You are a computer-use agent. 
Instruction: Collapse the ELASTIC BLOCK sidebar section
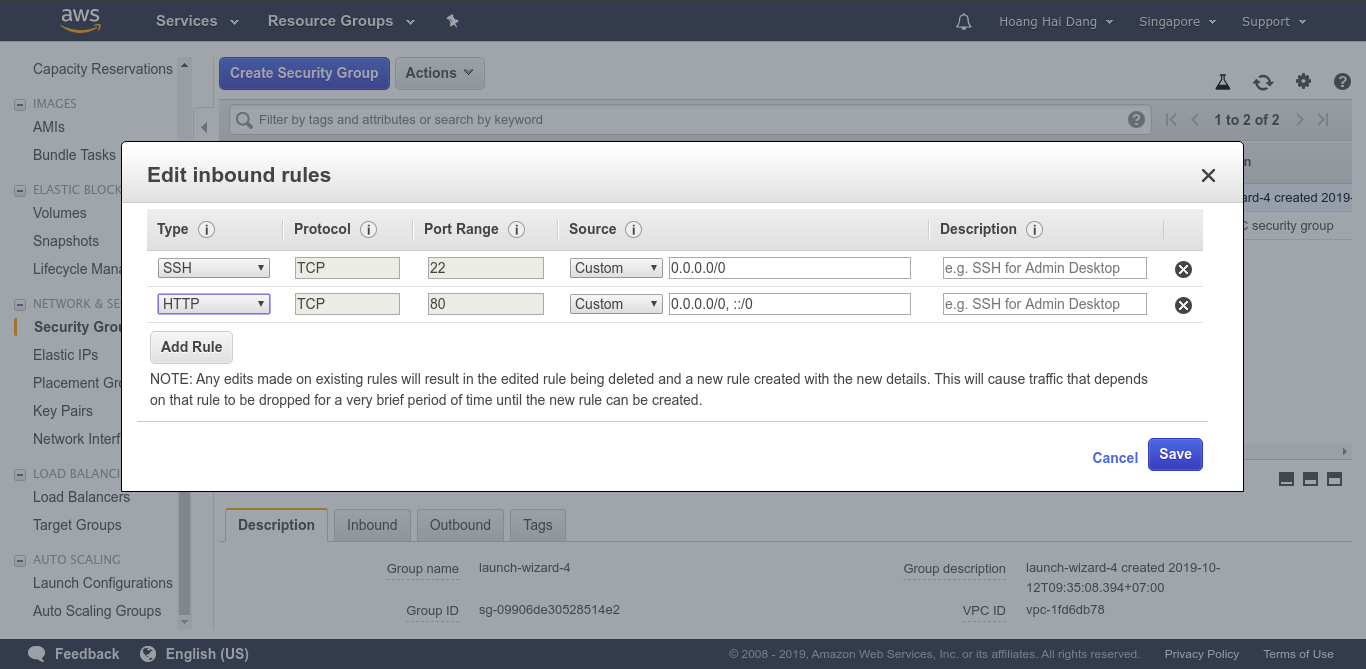20,190
